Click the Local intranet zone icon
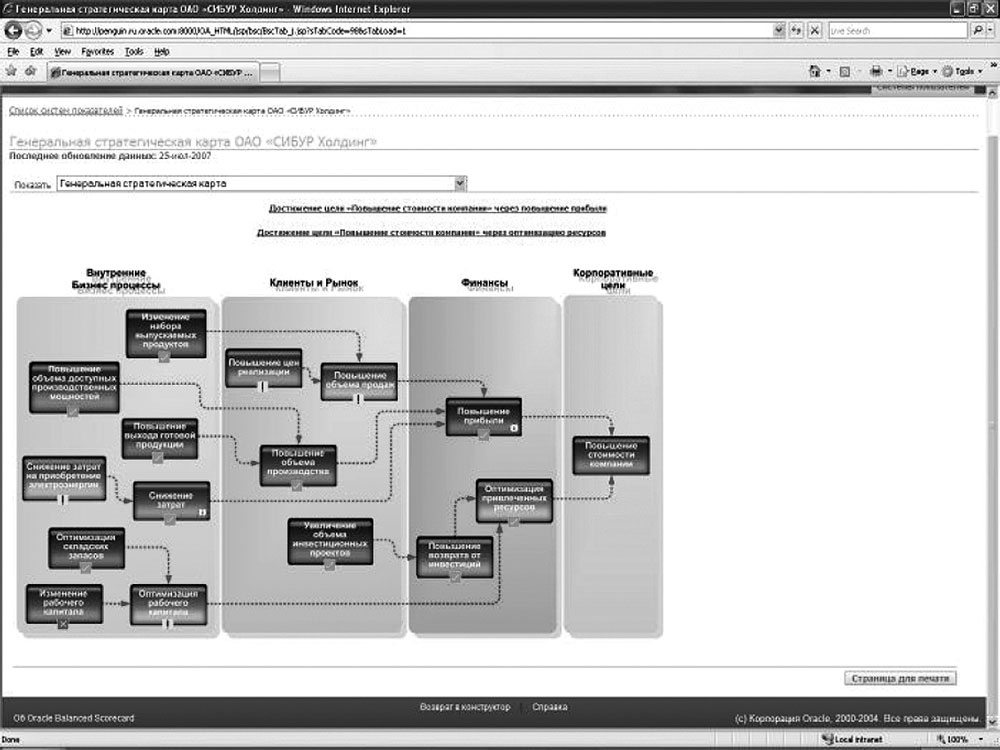The image size is (1000, 750). (x=828, y=739)
